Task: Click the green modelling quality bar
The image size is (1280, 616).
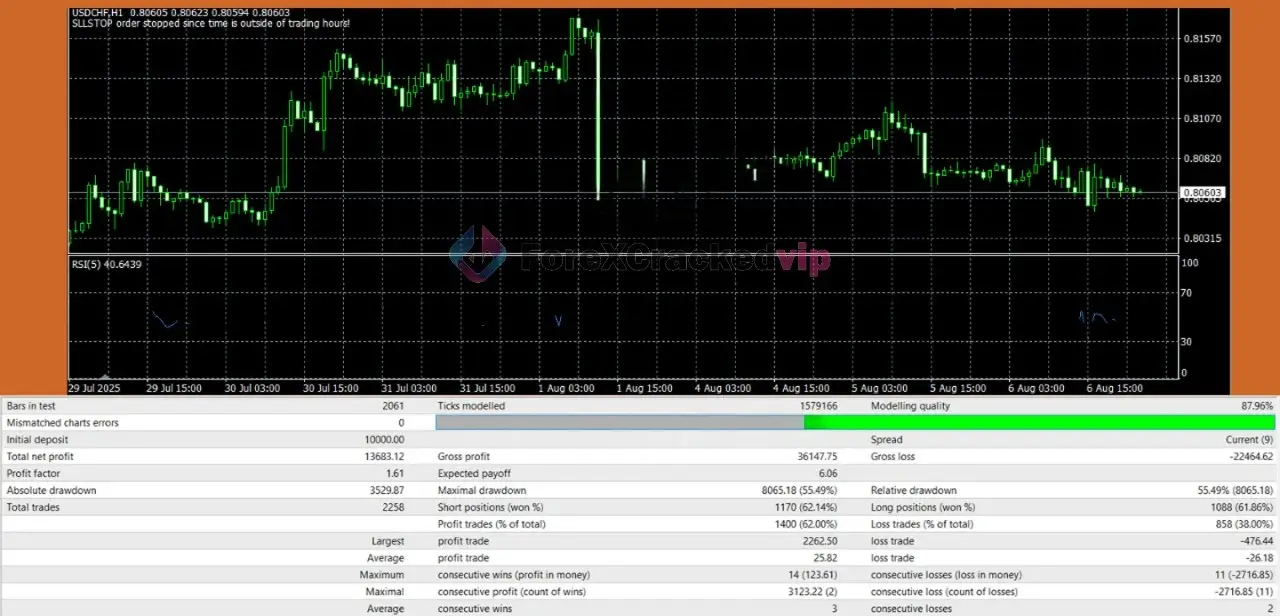Action: pyautogui.click(x=1039, y=423)
